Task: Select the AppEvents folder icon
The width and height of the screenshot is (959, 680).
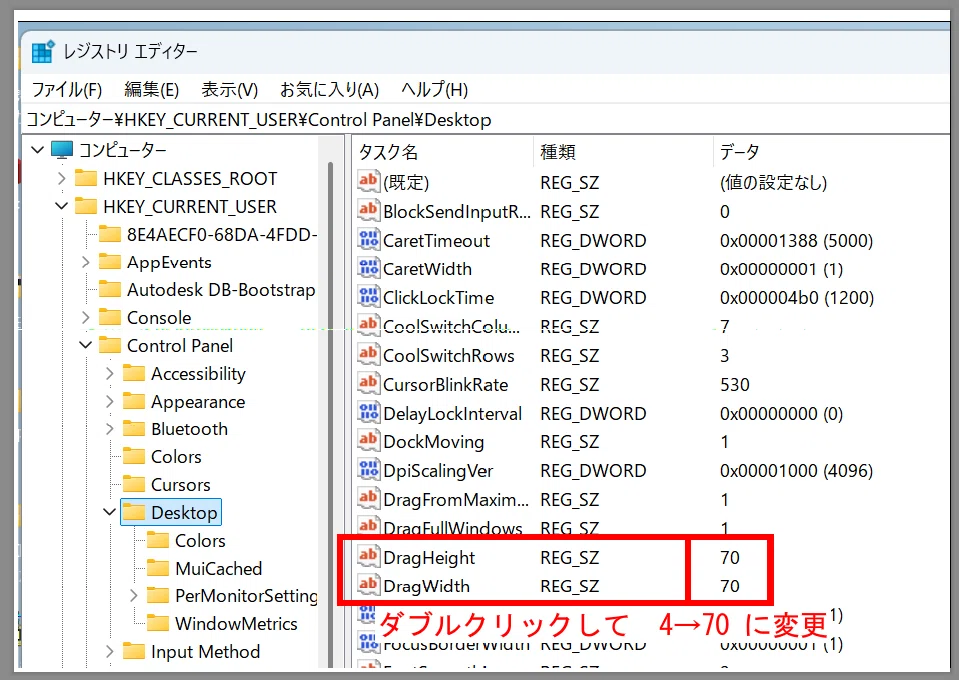Action: pyautogui.click(x=109, y=262)
